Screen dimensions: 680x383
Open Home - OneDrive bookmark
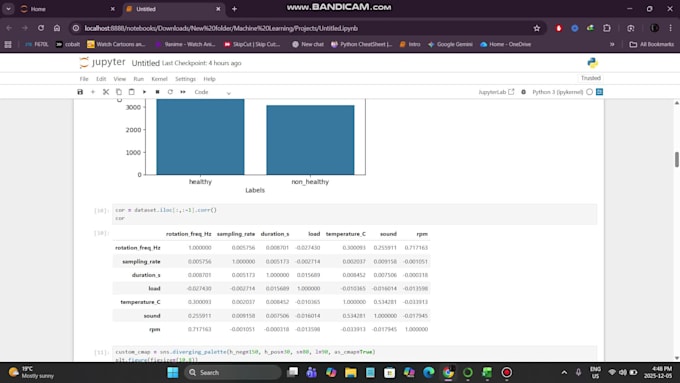(x=506, y=44)
